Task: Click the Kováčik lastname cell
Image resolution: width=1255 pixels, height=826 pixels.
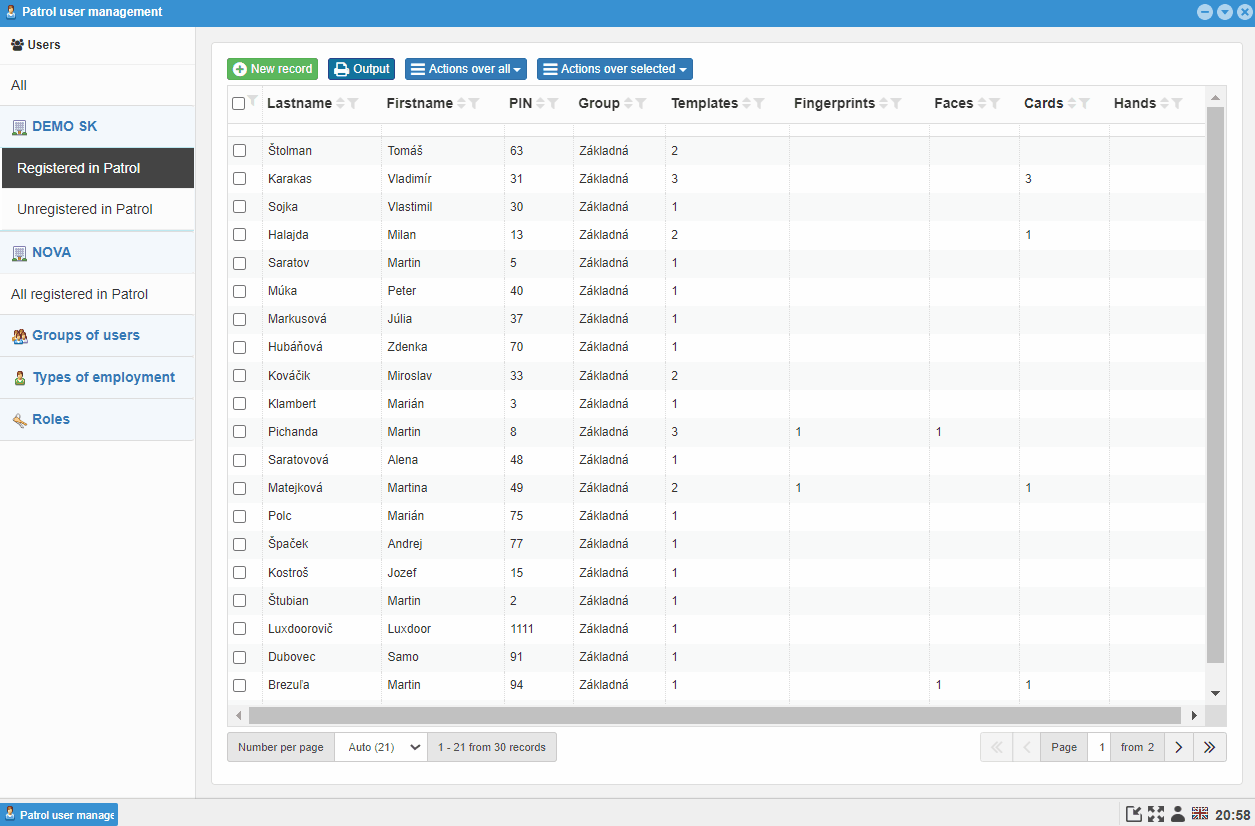Action: (322, 376)
